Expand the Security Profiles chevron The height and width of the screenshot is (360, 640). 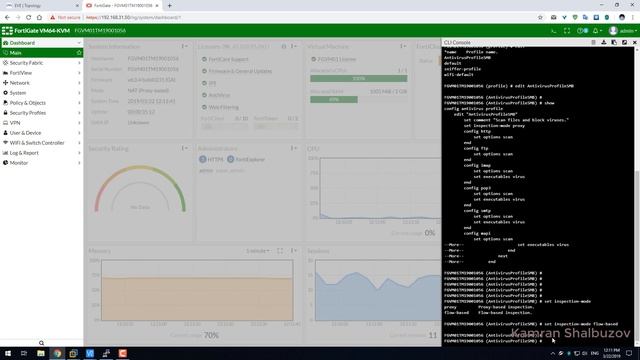pyautogui.click(x=79, y=113)
